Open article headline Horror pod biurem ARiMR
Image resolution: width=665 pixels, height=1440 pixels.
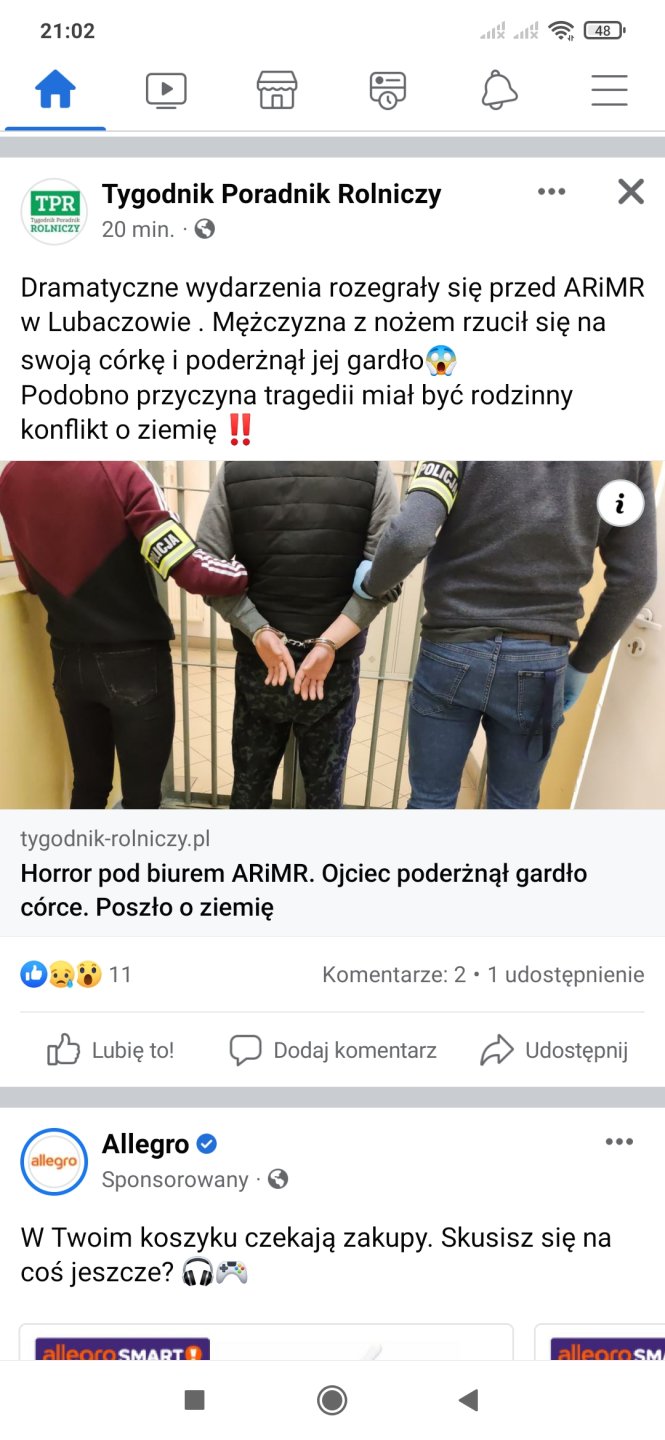304,890
